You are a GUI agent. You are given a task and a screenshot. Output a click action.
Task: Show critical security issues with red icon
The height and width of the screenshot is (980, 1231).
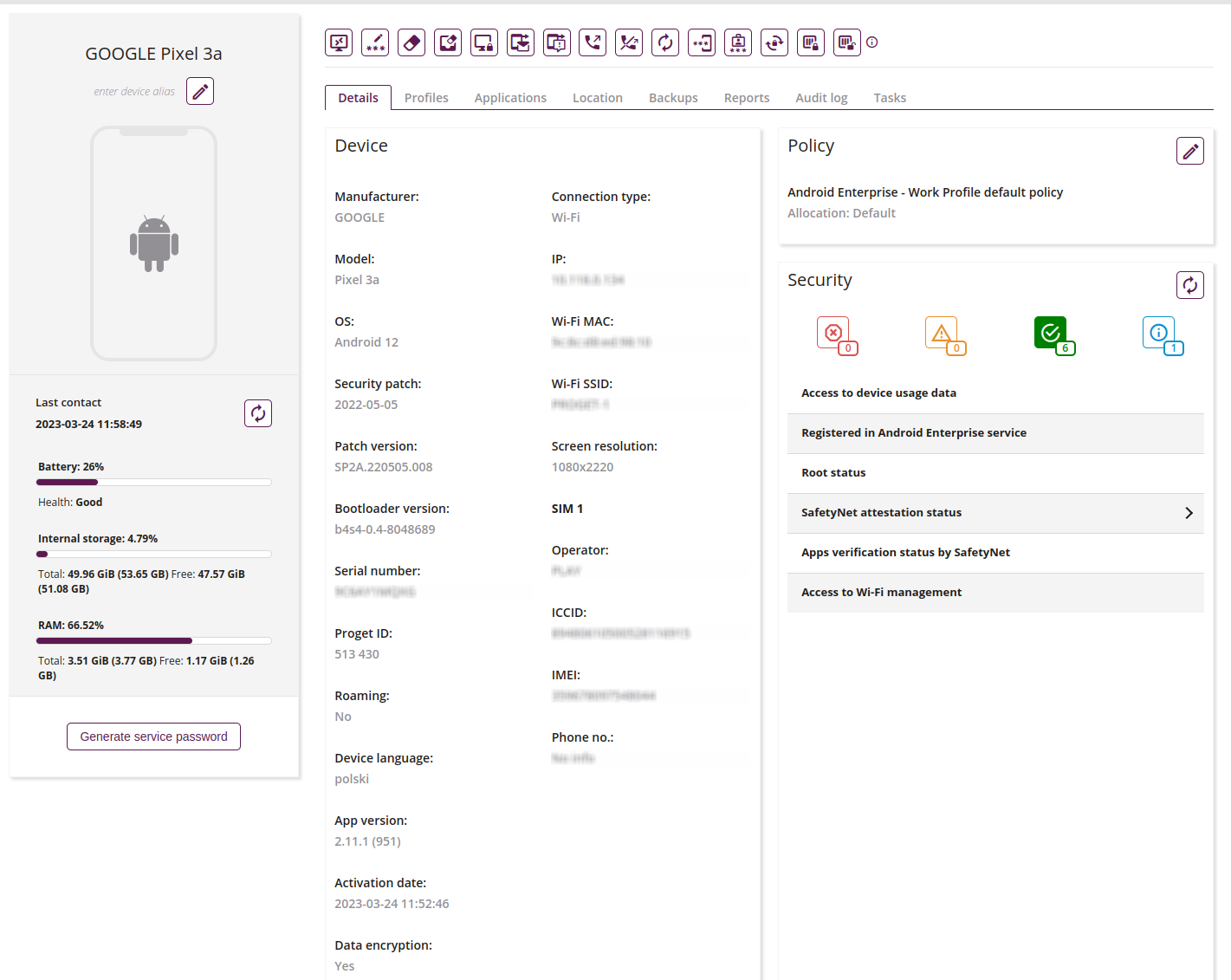coord(834,334)
